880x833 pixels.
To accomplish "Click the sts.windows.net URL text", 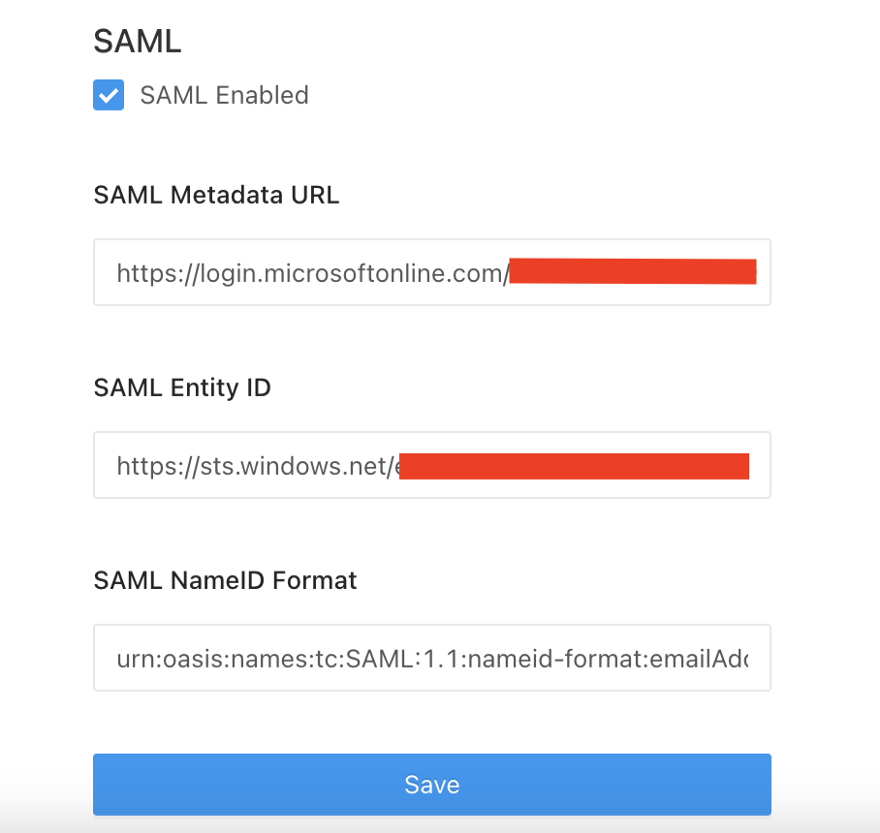I will point(255,466).
